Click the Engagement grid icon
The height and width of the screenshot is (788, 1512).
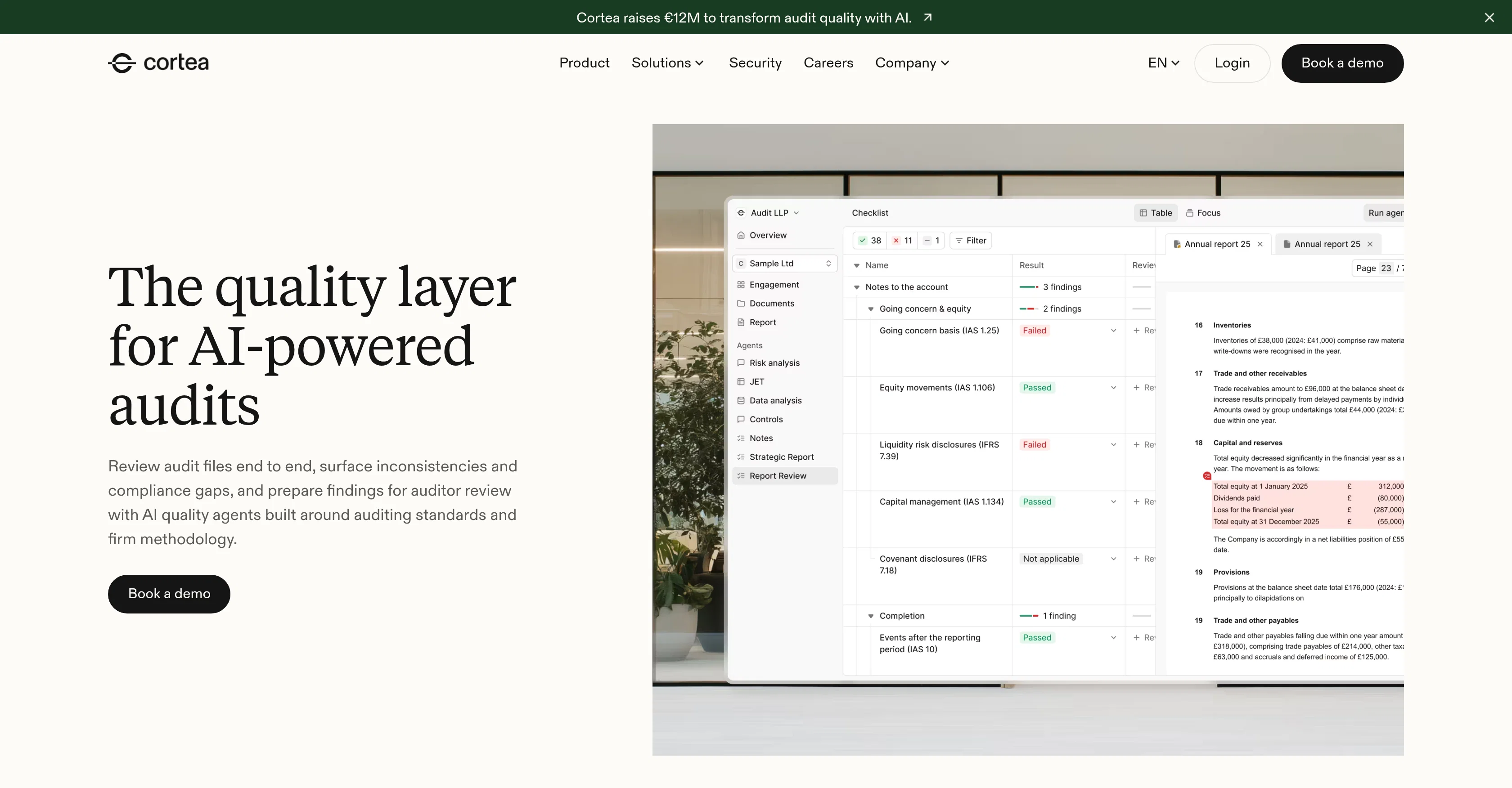(x=741, y=285)
